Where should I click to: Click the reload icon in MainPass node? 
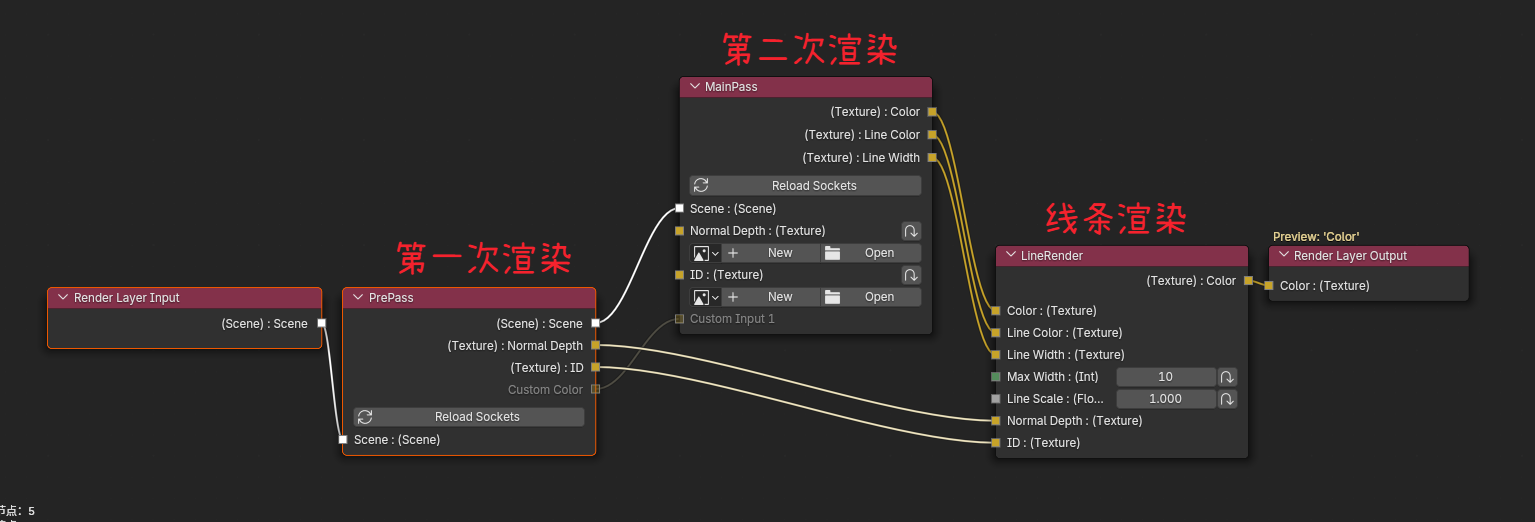(x=701, y=186)
